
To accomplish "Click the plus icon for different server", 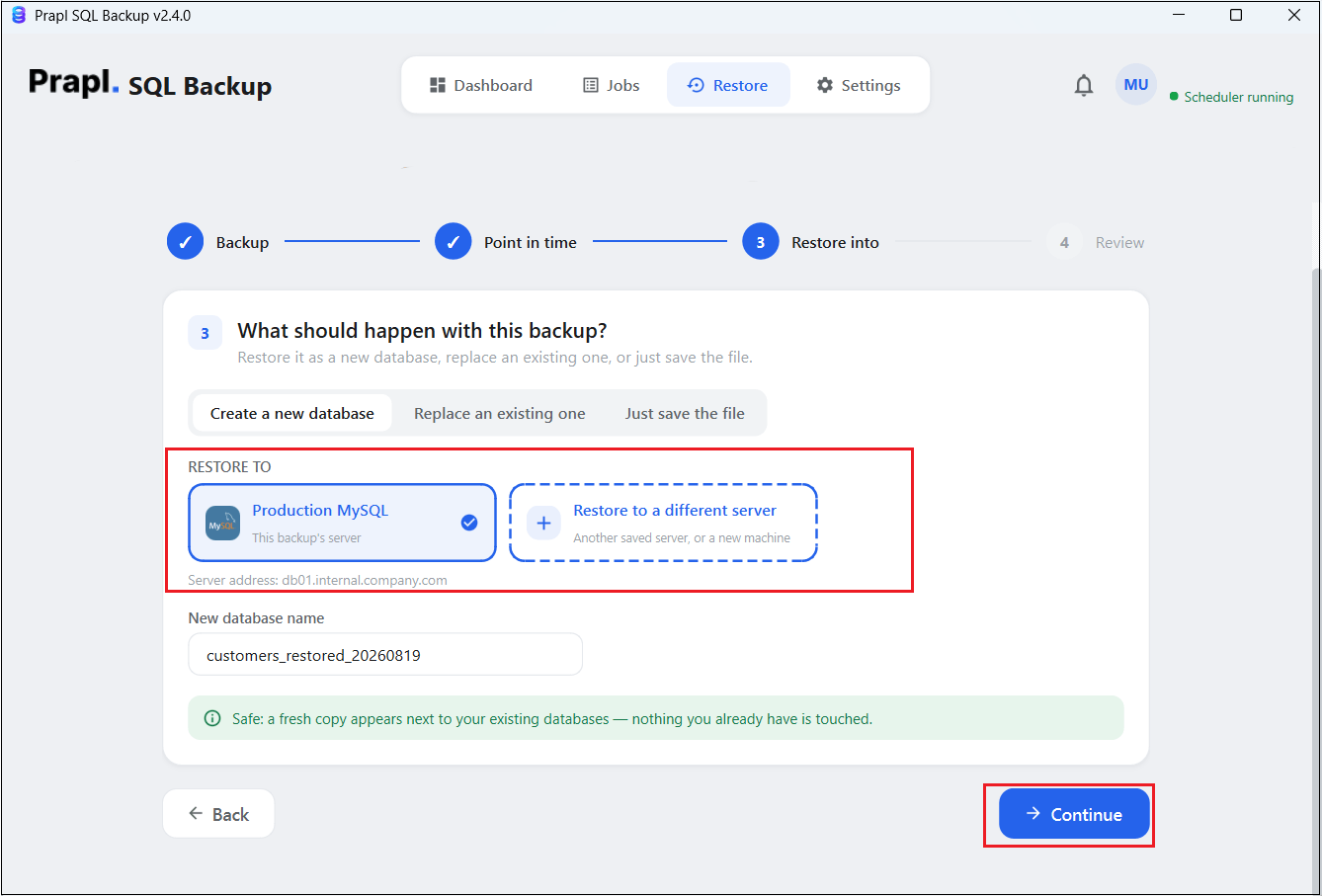I will pos(543,524).
